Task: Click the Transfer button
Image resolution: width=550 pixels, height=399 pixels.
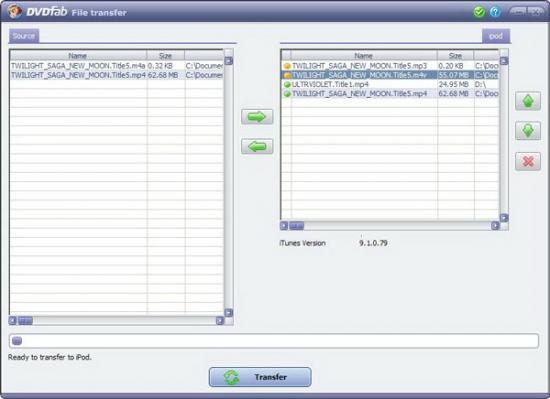Action: [260, 377]
